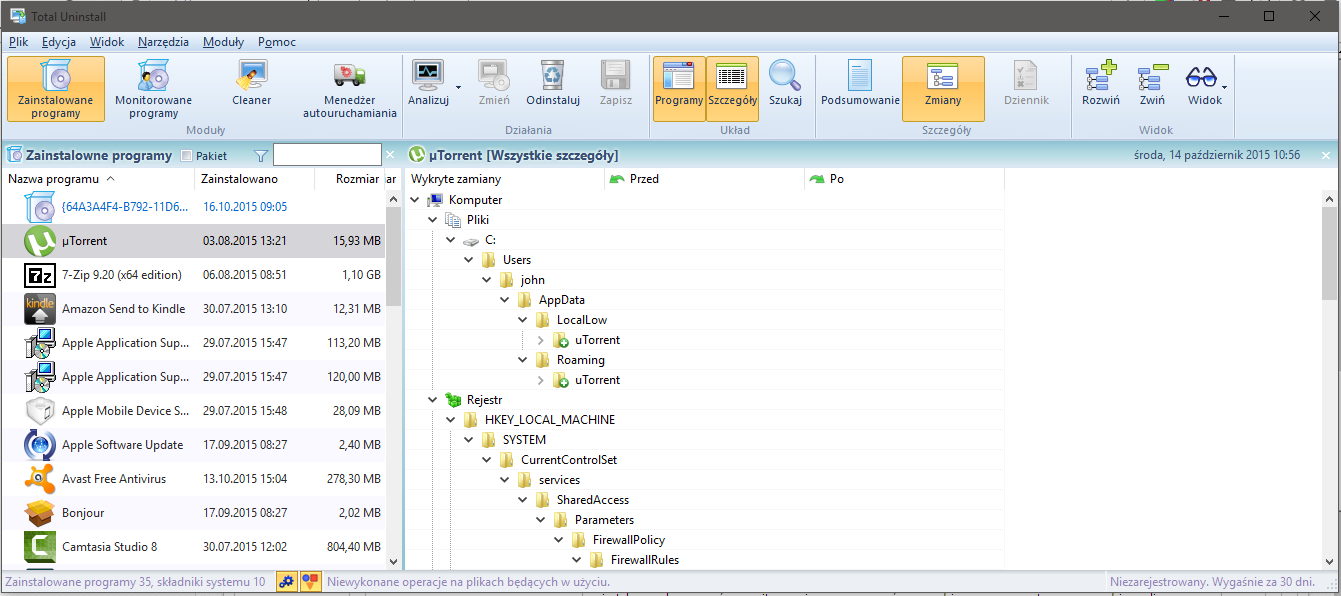Sort by the Rozmiar column header
This screenshot has width=1341, height=596.
click(349, 179)
